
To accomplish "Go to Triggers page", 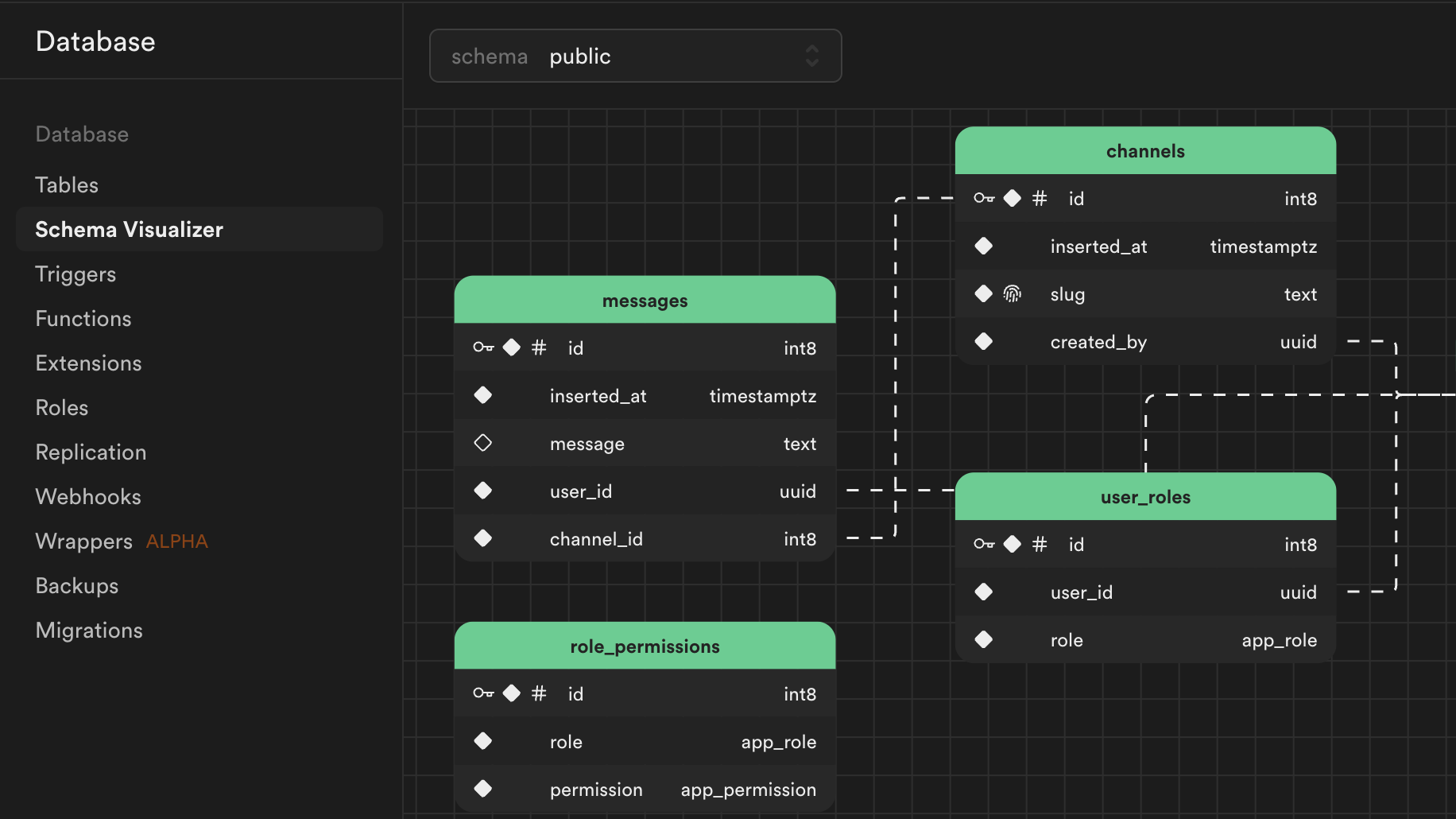I will click(x=76, y=274).
